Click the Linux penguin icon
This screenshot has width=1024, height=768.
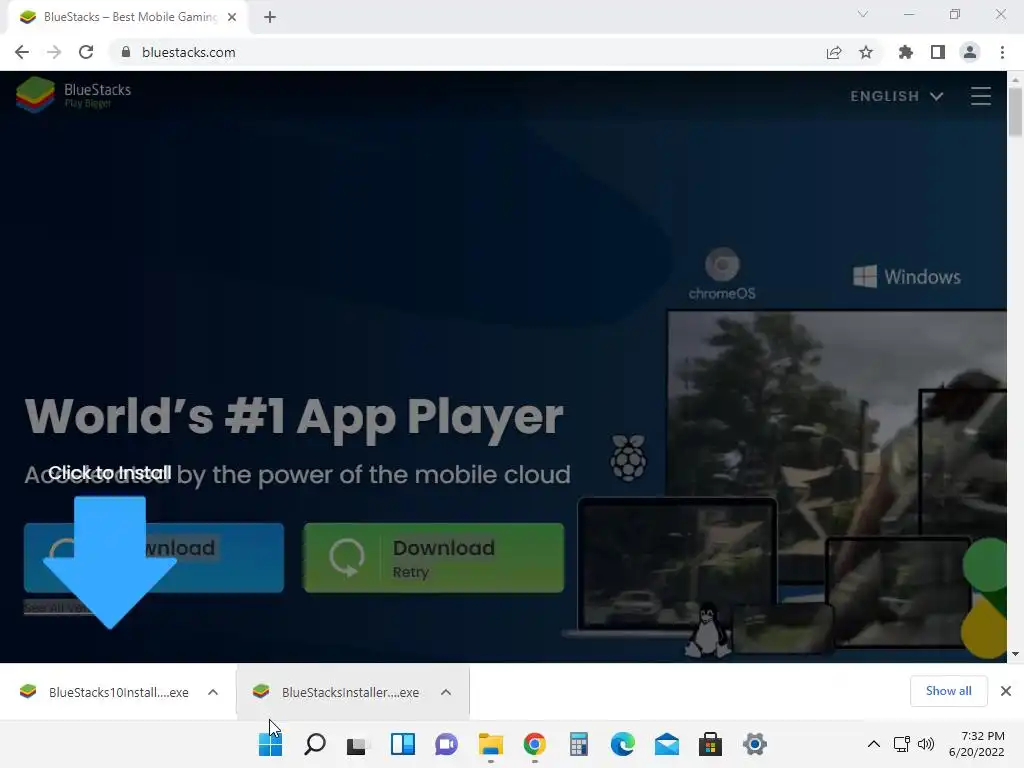[707, 630]
